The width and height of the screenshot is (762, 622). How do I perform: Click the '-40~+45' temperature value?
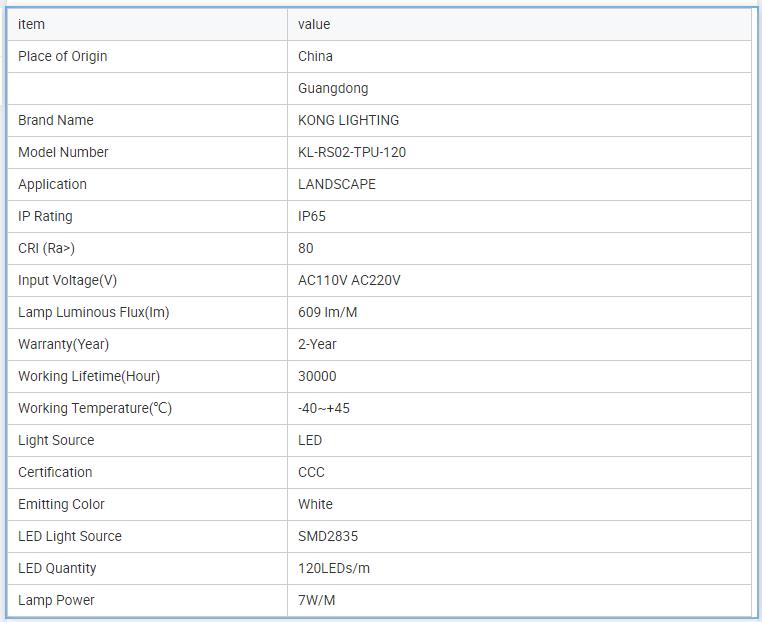(324, 408)
